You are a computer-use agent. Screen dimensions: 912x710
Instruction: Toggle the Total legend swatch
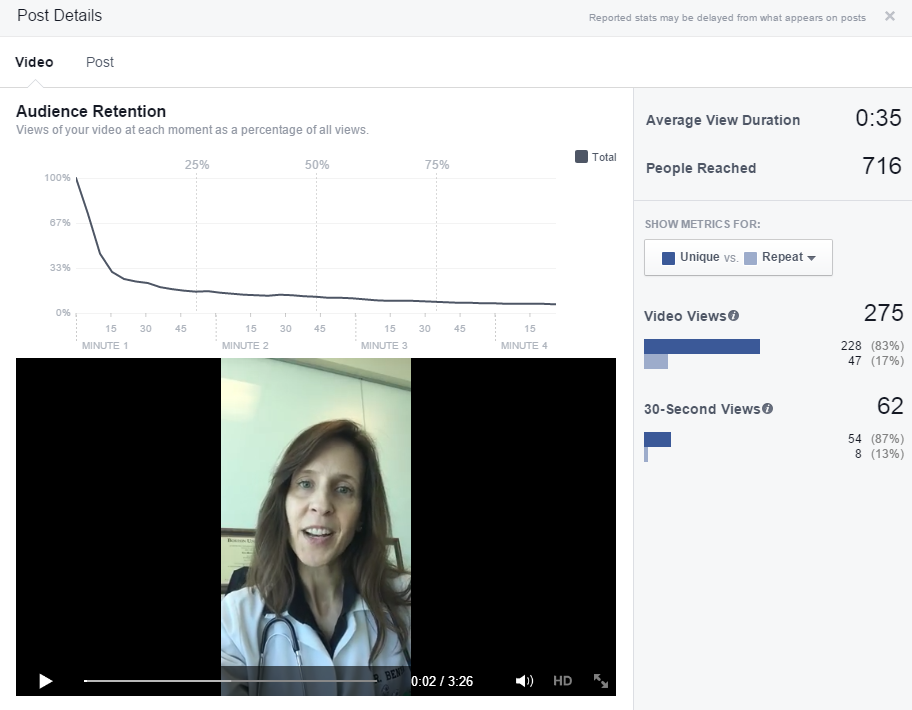pos(581,157)
